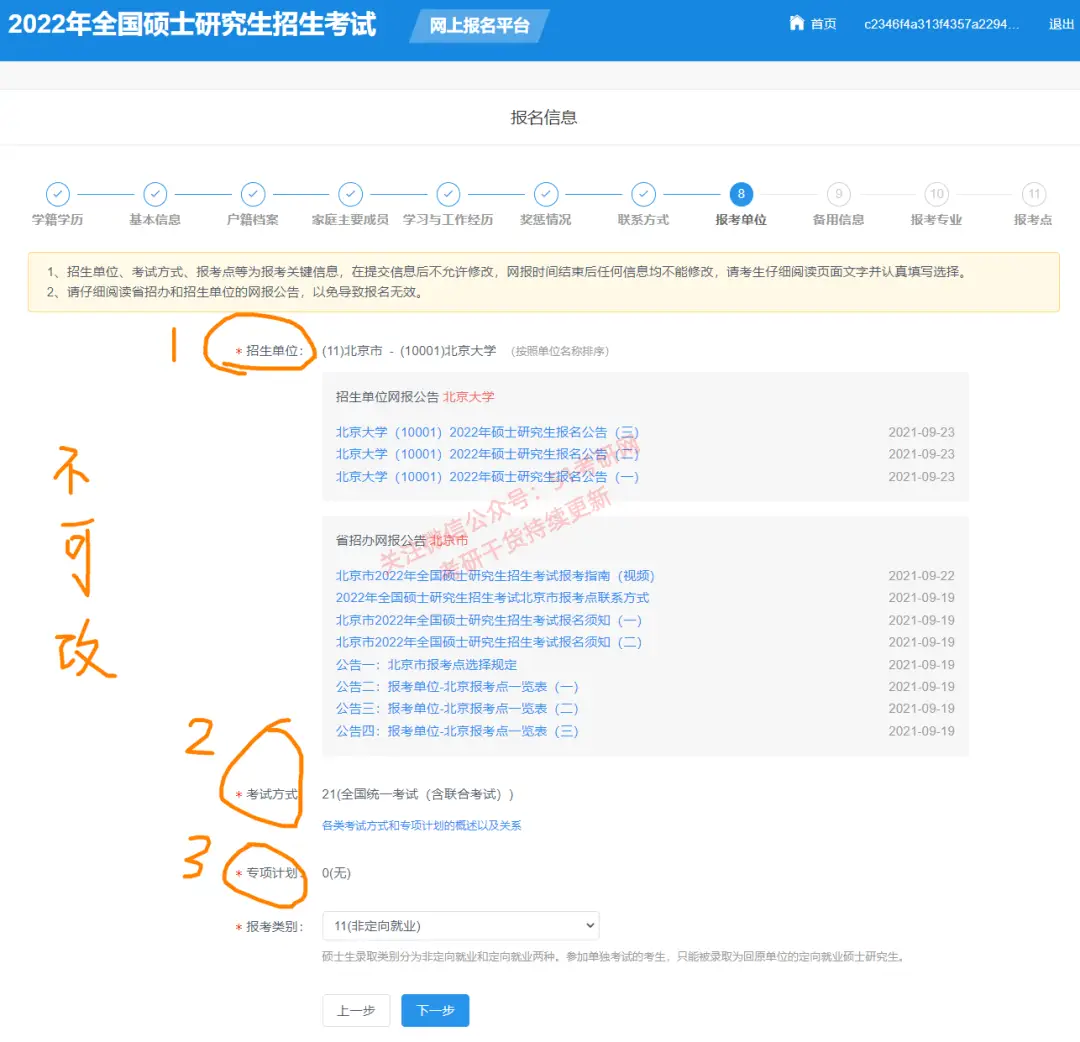Click the 网上报名平台 banner label
This screenshot has width=1080, height=1042.
[479, 25]
